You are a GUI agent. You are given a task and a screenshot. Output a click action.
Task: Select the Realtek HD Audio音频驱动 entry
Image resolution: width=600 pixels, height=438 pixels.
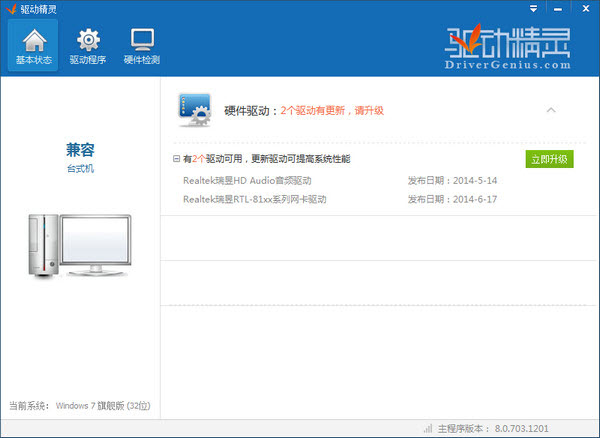pyautogui.click(x=247, y=181)
